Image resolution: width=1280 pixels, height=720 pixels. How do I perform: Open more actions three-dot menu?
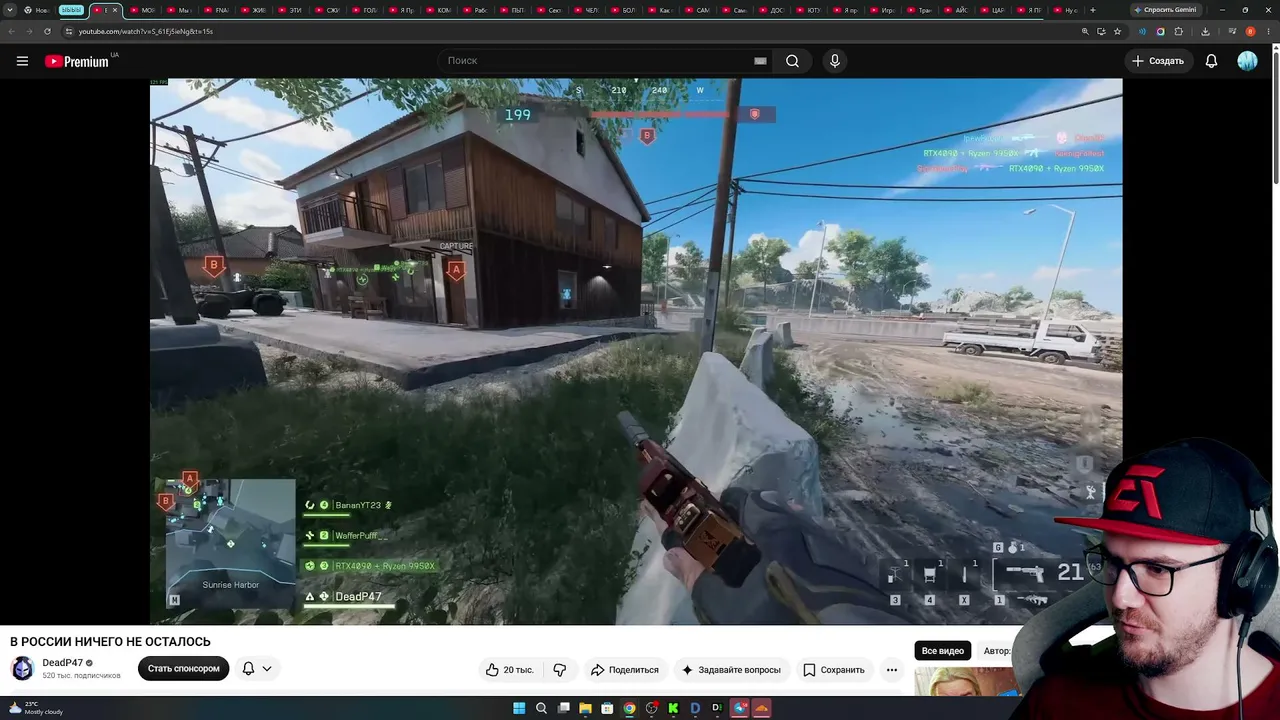(891, 670)
